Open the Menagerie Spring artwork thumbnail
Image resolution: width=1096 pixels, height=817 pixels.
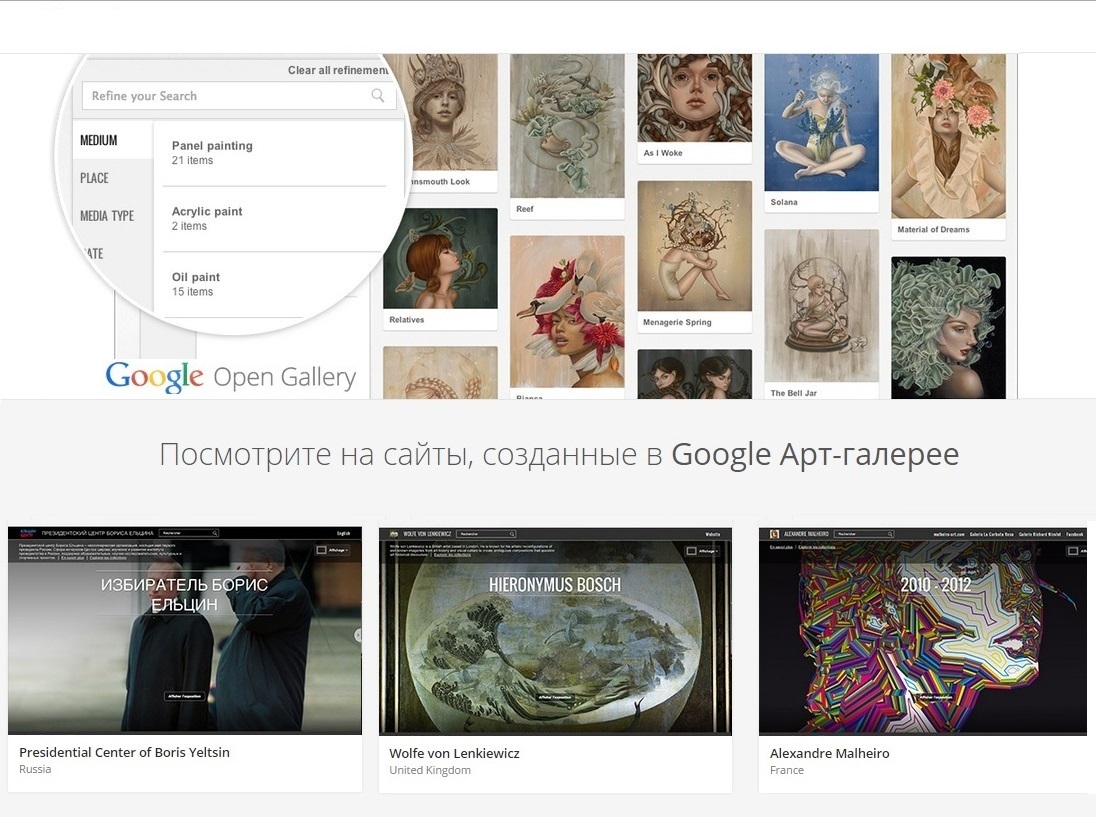(695, 246)
